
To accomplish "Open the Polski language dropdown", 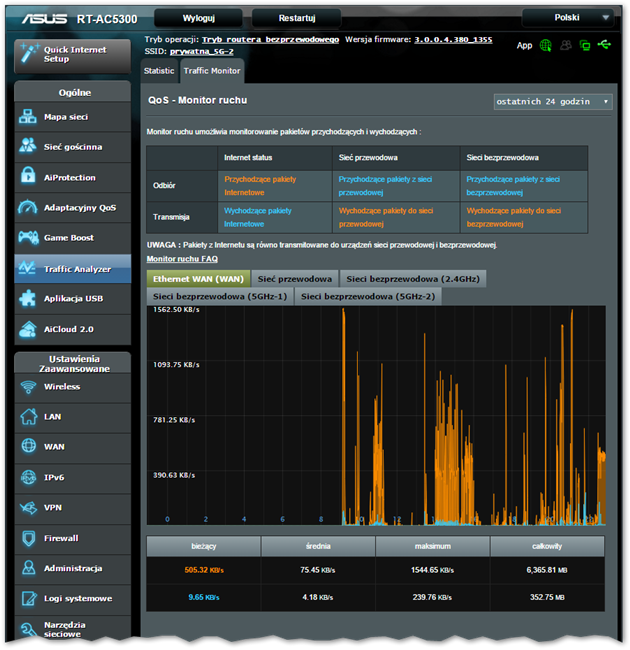I will click(x=567, y=17).
